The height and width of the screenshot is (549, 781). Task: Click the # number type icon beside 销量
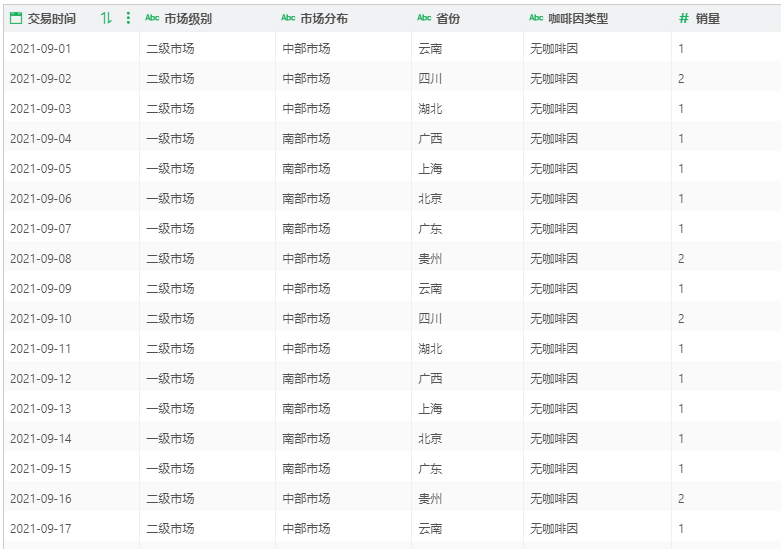pos(684,18)
